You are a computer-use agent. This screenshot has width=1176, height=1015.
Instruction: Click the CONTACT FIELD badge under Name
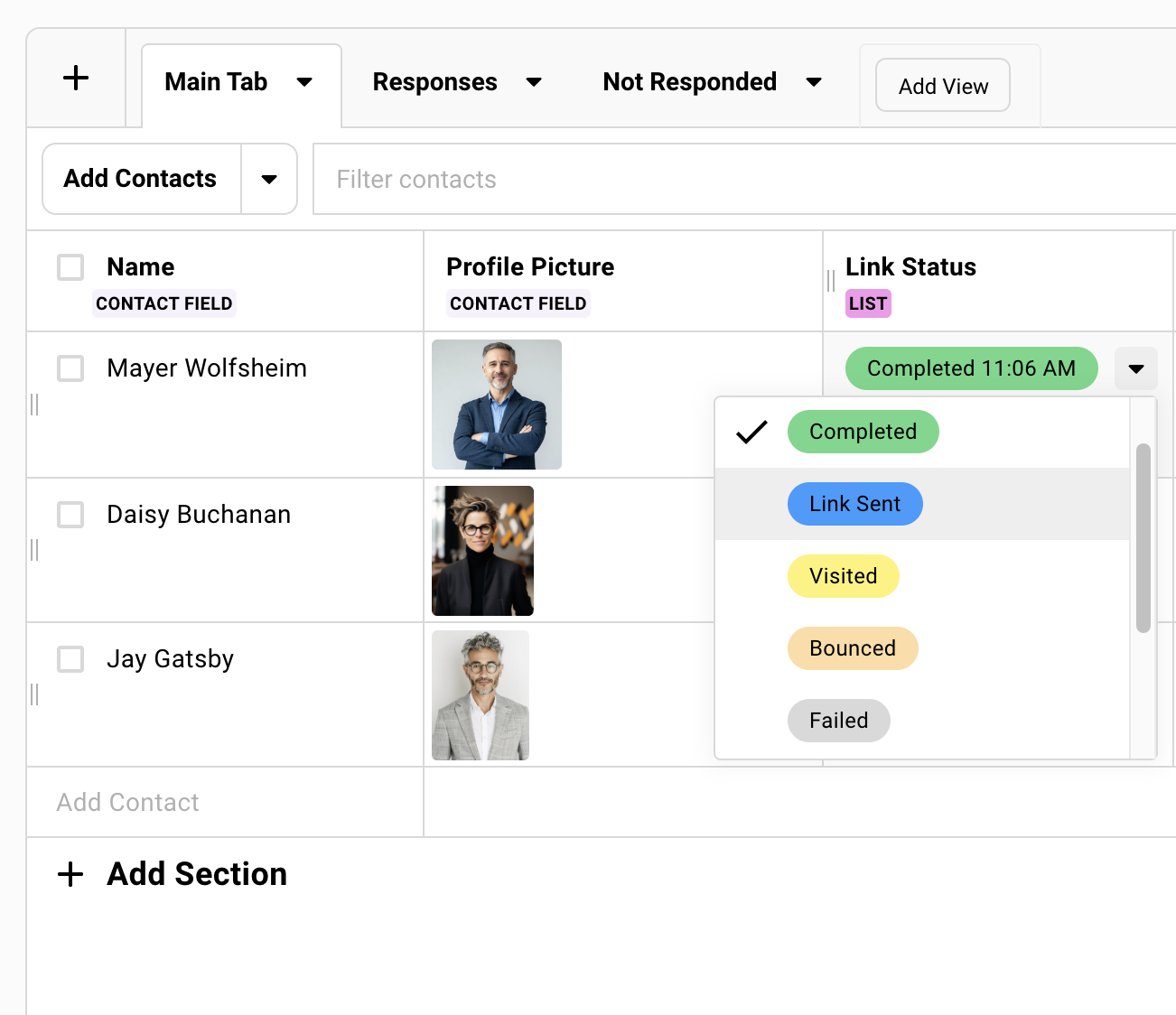pos(164,303)
